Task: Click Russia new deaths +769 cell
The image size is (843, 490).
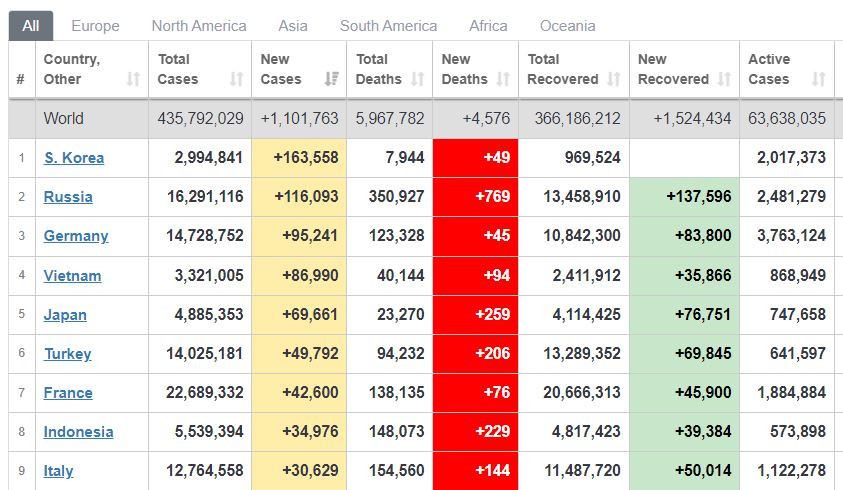Action: [475, 197]
